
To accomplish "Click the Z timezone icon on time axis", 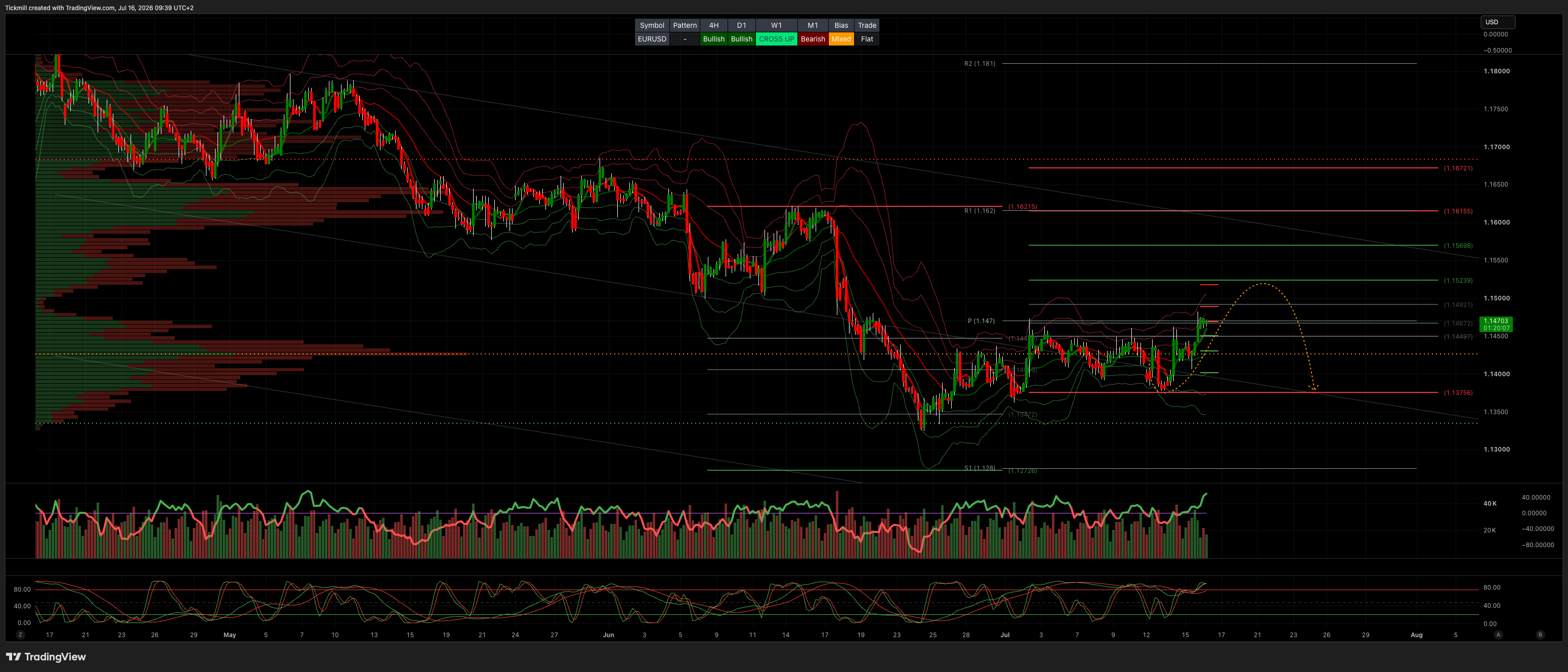I will pos(20,635).
